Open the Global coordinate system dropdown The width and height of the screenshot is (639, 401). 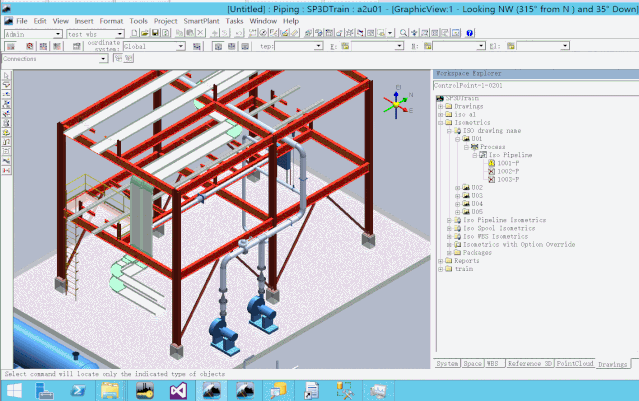point(181,46)
